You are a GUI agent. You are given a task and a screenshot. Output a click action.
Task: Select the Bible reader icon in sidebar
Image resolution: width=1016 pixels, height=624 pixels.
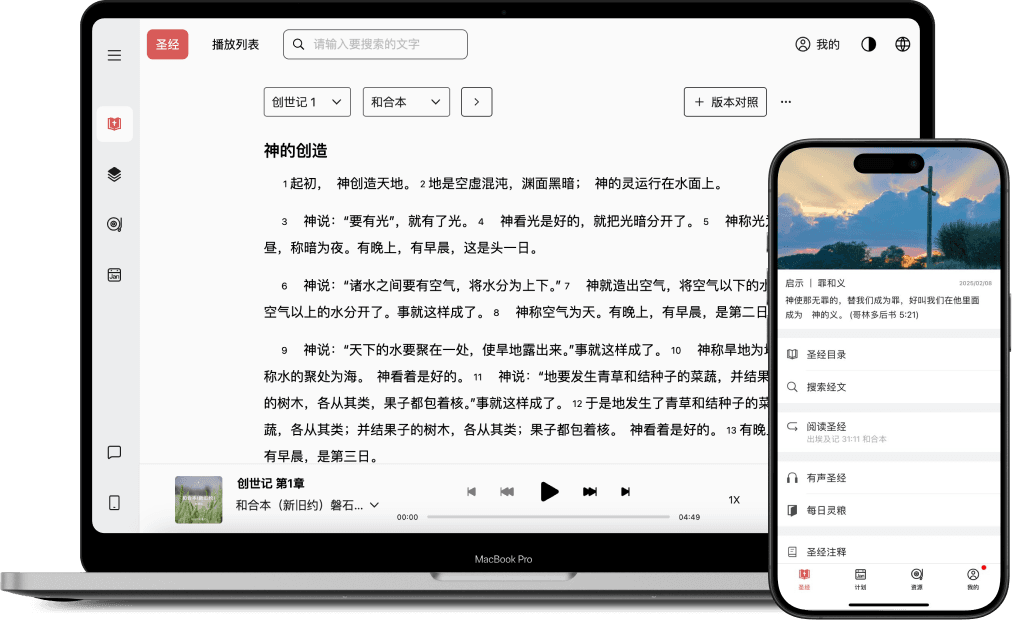point(114,124)
